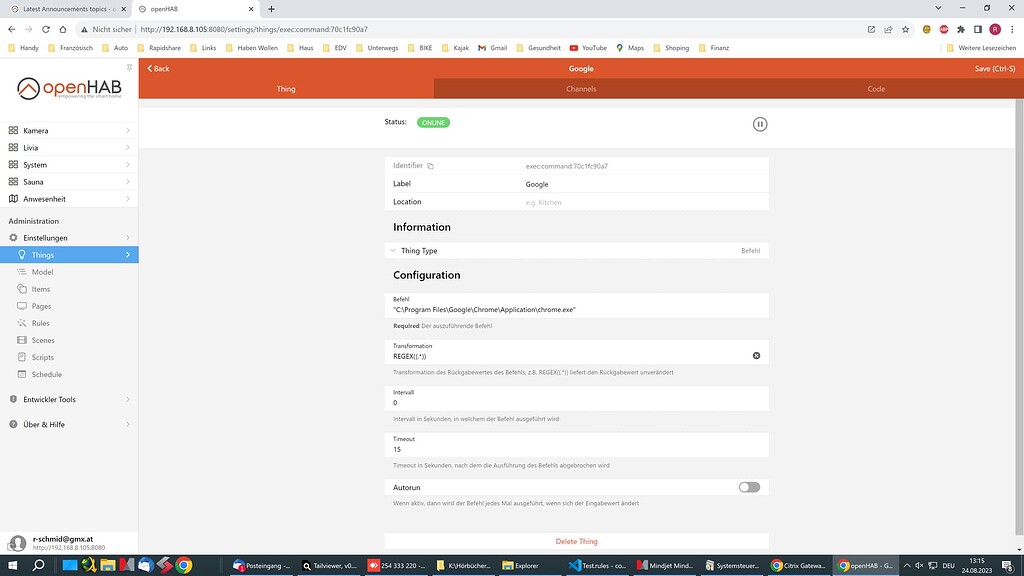Open the Gmail bookmark in the bookmarks bar
1024x576 pixels.
497,47
